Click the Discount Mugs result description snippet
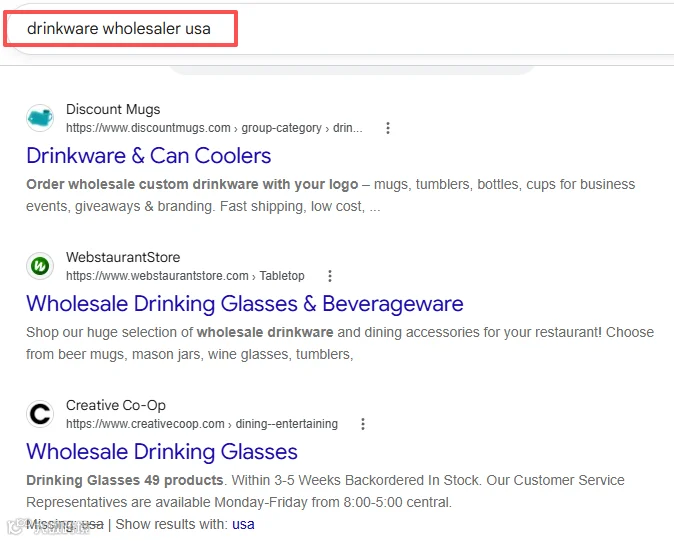 click(331, 196)
